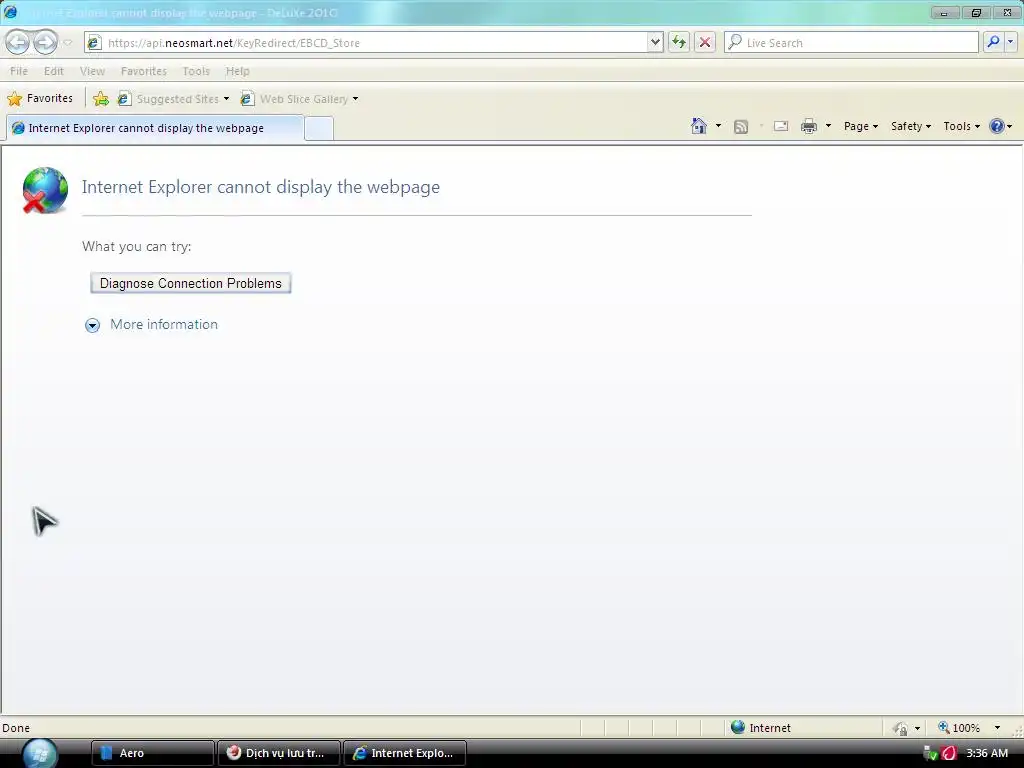Switch to the Aero taskbar window

(x=153, y=753)
